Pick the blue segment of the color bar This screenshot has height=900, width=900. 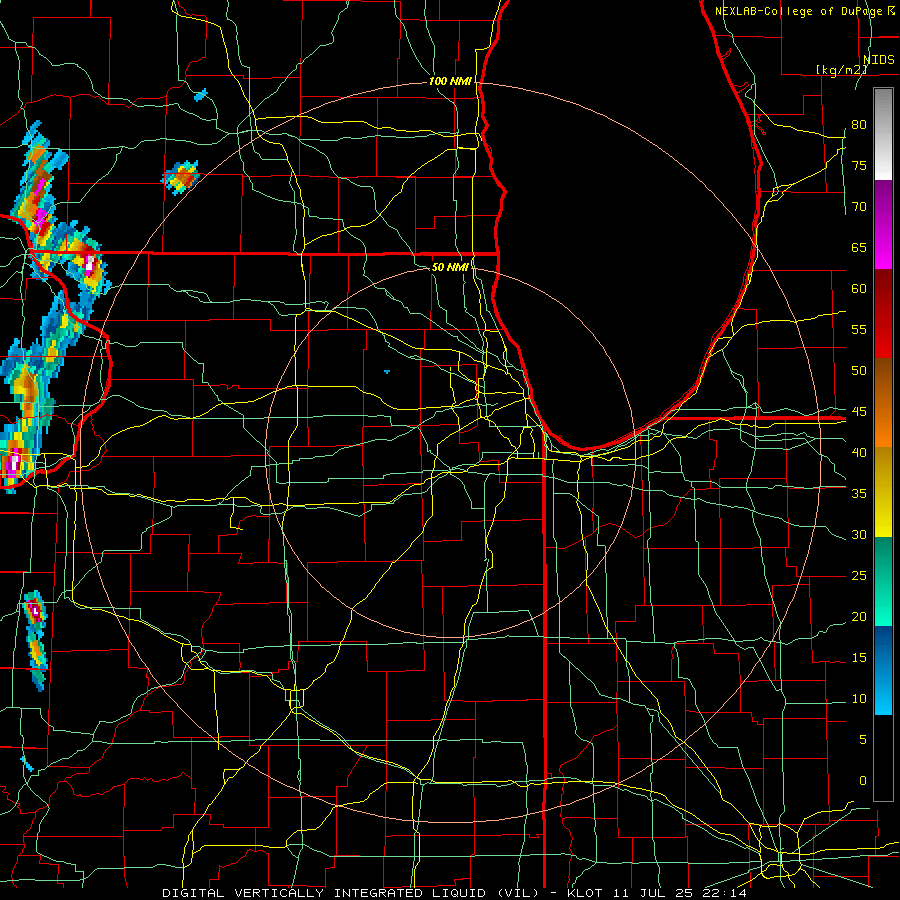pos(883,670)
